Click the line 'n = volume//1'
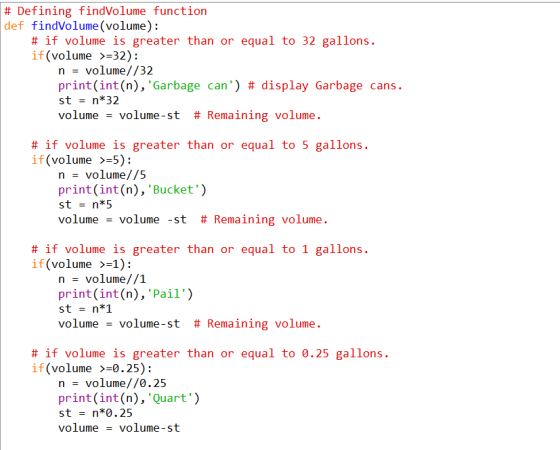The width and height of the screenshot is (560, 450). (x=102, y=279)
